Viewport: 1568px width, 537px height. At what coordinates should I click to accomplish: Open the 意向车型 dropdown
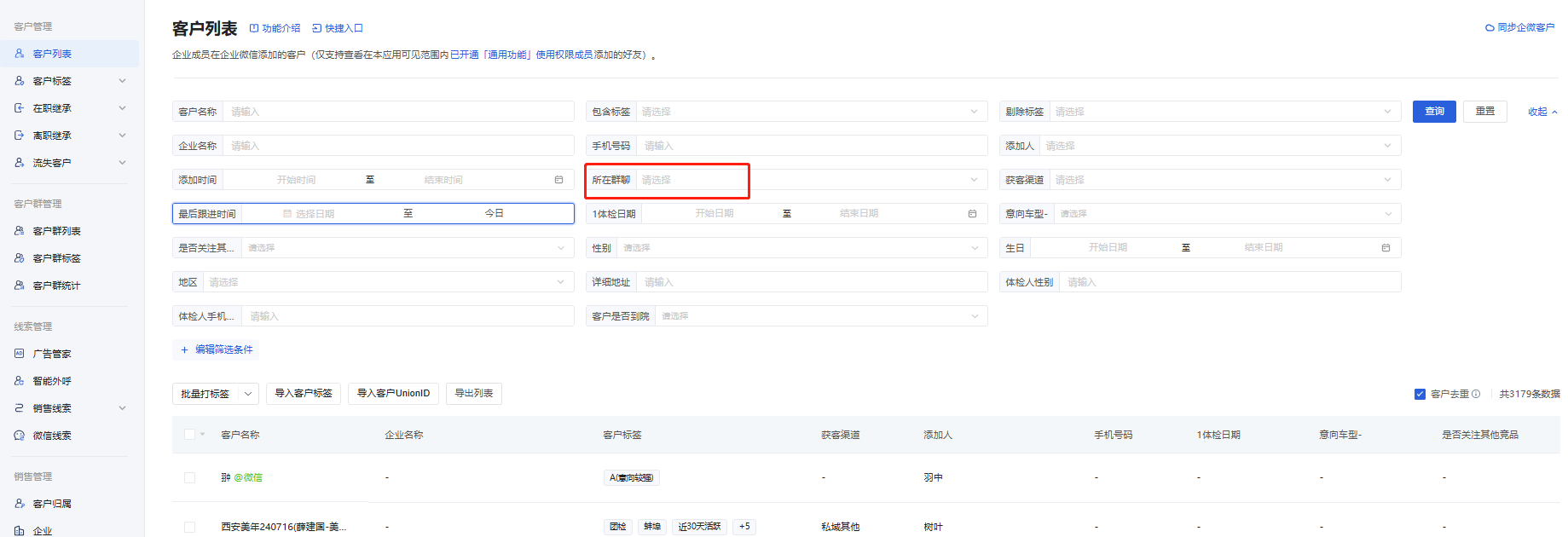click(x=1228, y=214)
